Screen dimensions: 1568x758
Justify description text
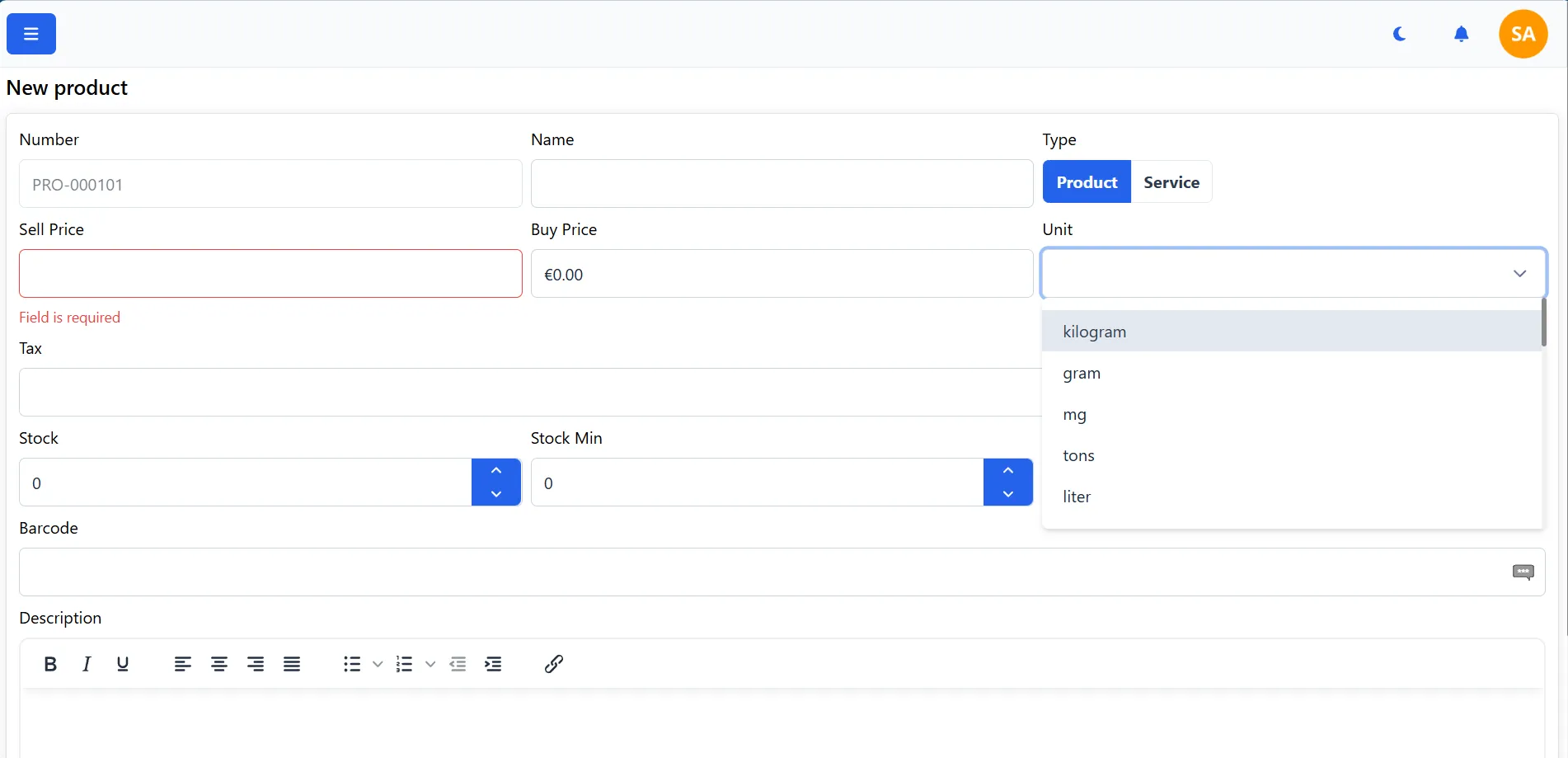[292, 664]
